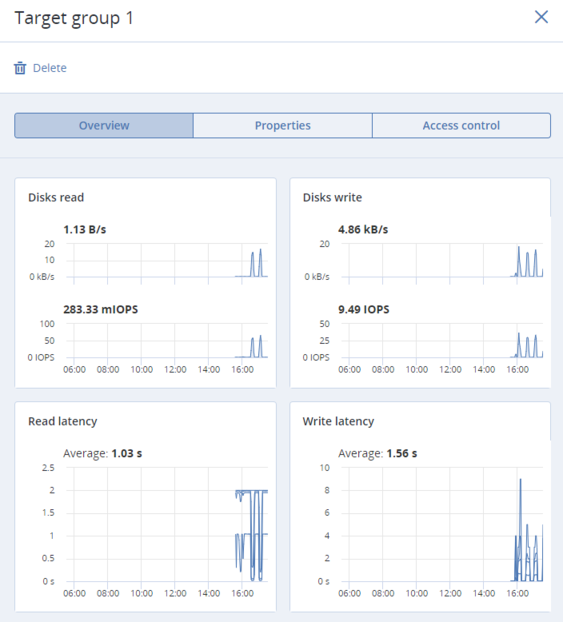This screenshot has width=563, height=622.
Task: Click the Read latency graph
Action: tap(167, 524)
